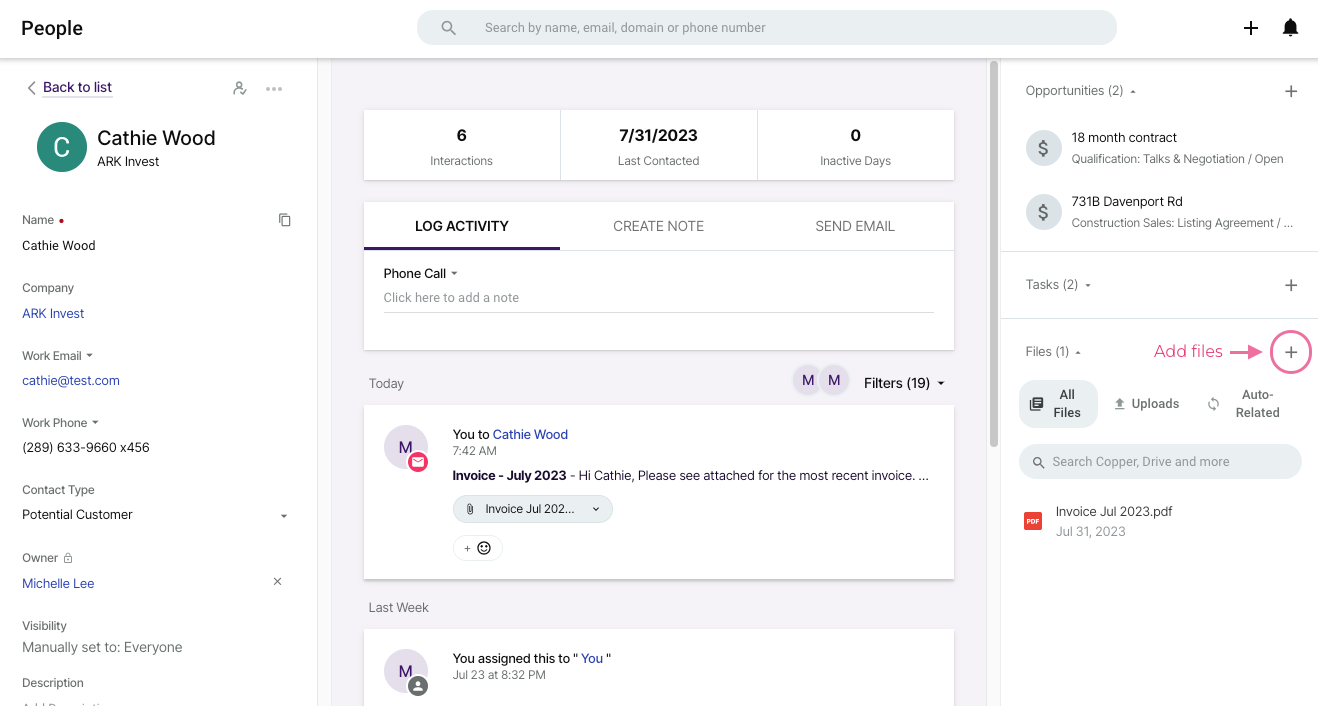
Task: Click the Cathie Wood name field value
Action: click(59, 246)
